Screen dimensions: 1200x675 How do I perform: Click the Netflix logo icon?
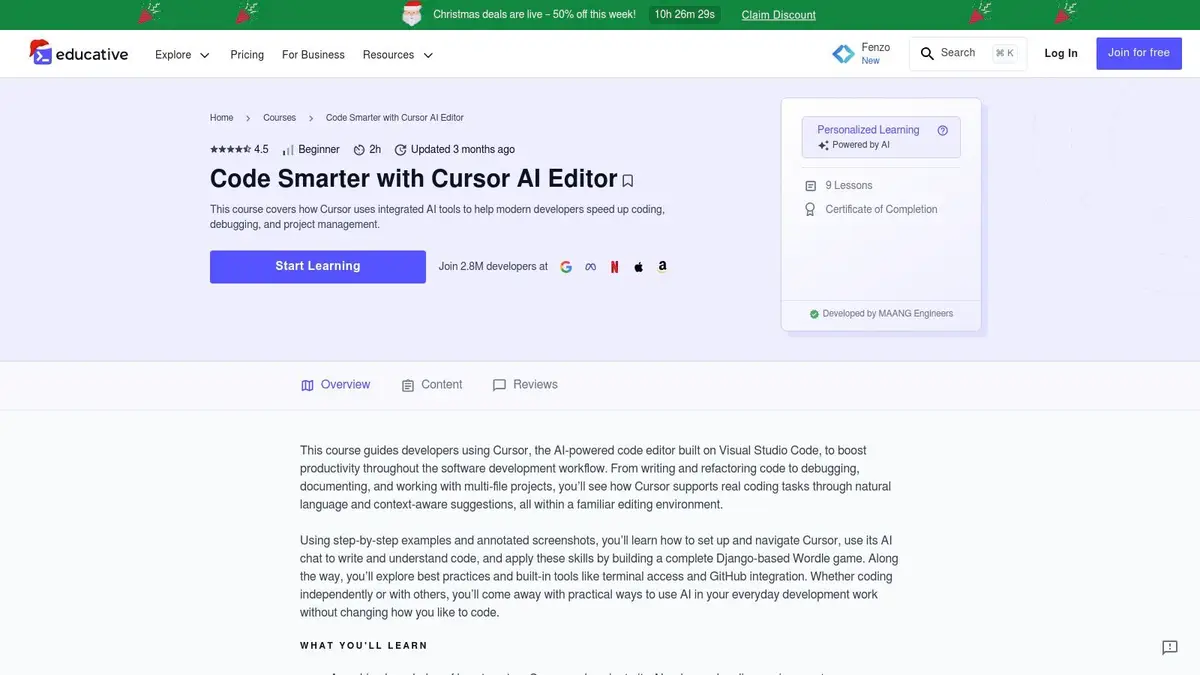click(614, 267)
